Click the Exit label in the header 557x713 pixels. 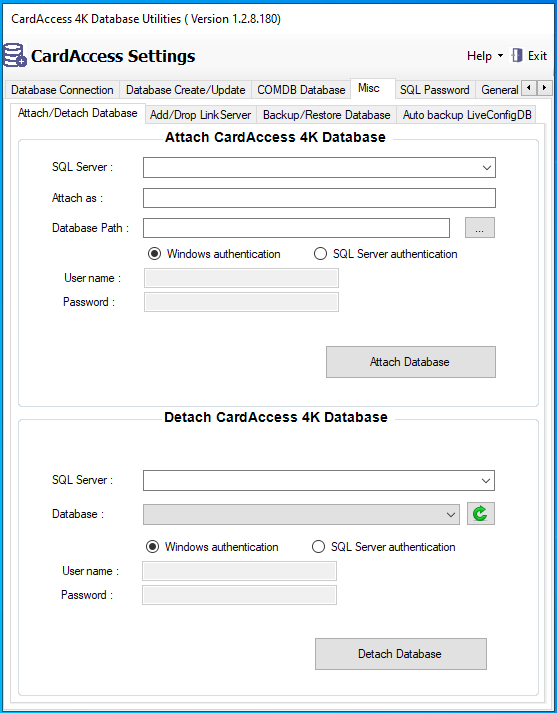click(x=537, y=56)
